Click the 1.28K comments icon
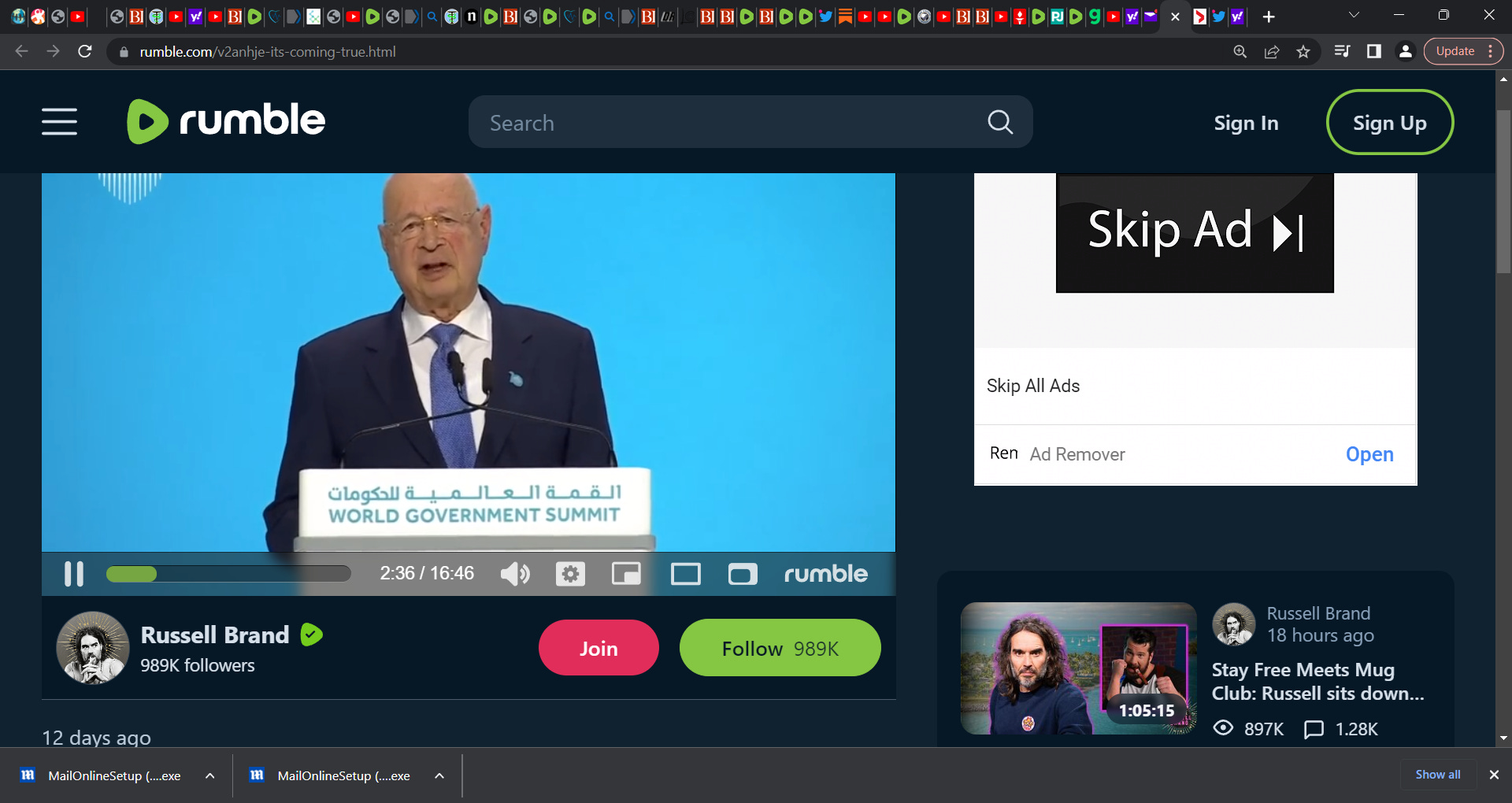This screenshot has width=1512, height=803. point(1314,729)
